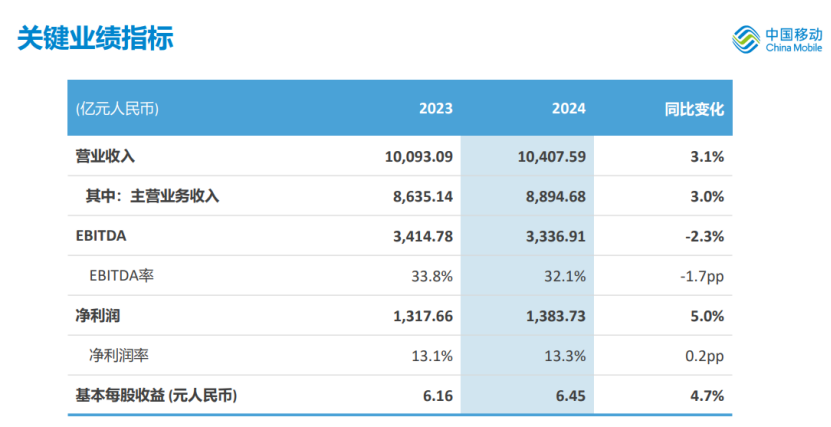Click the value 10,093.09
The width and height of the screenshot is (831, 427).
click(x=419, y=157)
